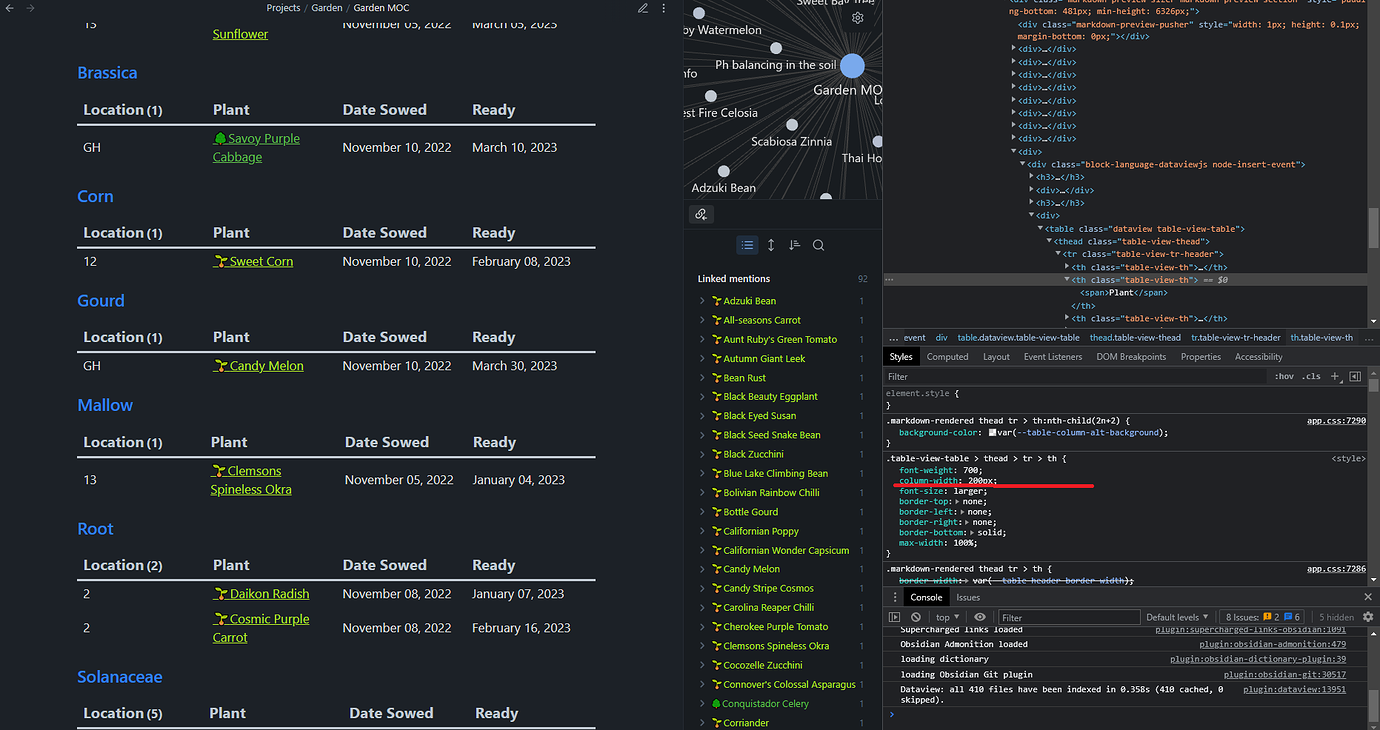Open DOM Breakpoints tab
The width and height of the screenshot is (1380, 730).
[x=1131, y=357]
